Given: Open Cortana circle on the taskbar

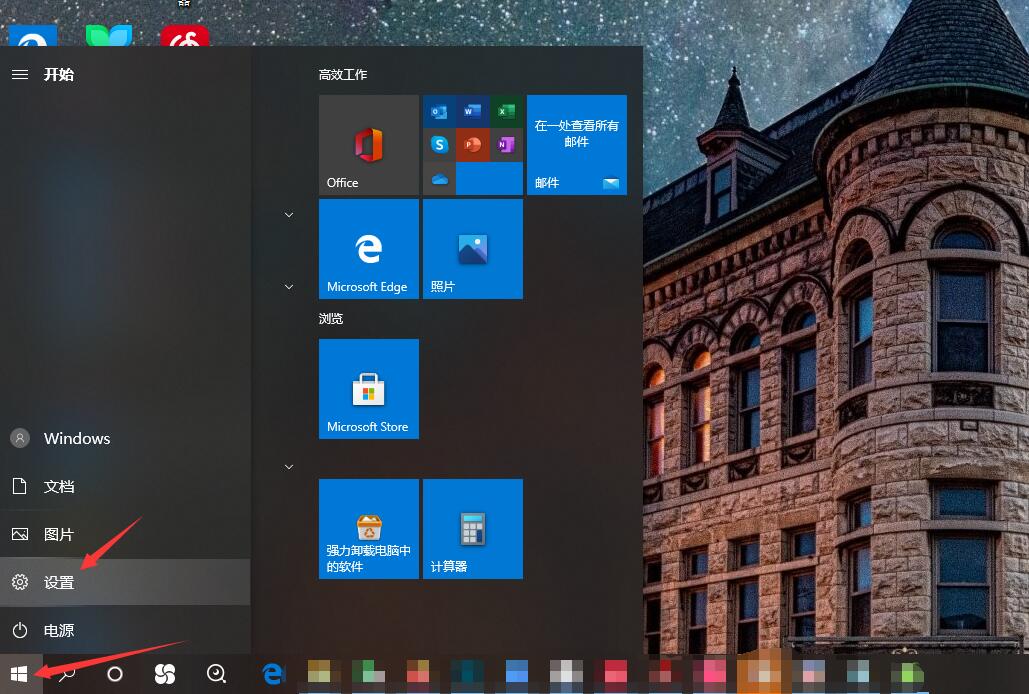Looking at the screenshot, I should click(115, 674).
